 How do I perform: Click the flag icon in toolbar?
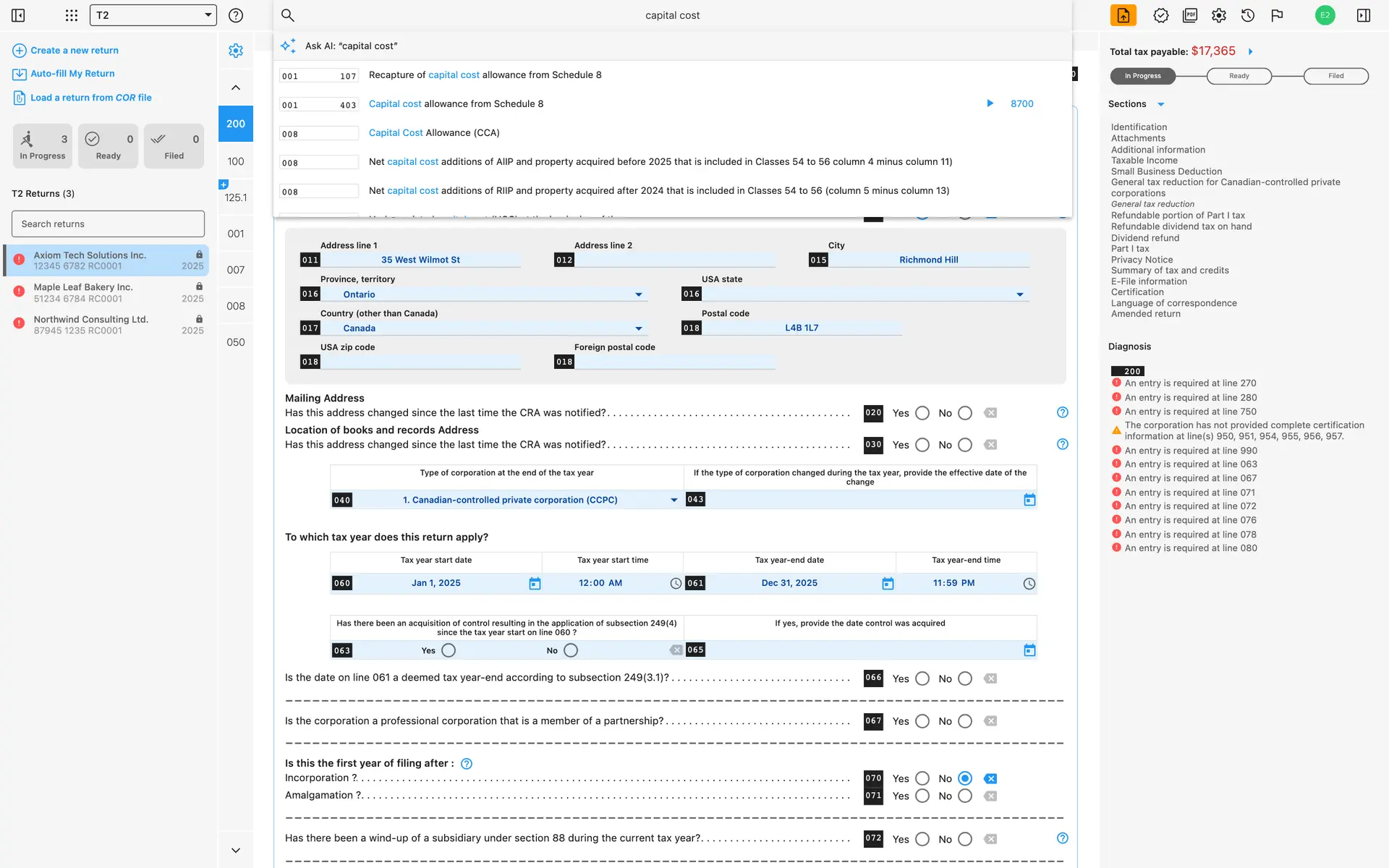click(x=1277, y=15)
